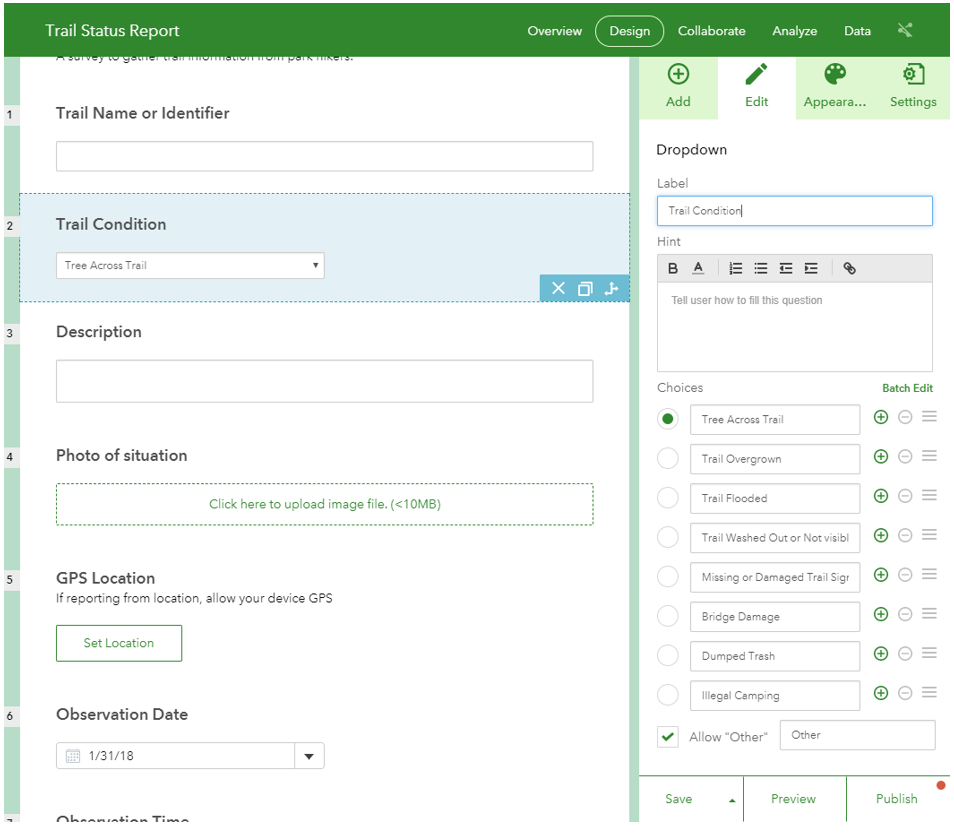The image size is (954, 834).
Task: Open the Trail Condition dropdown in the form
Action: click(190, 265)
